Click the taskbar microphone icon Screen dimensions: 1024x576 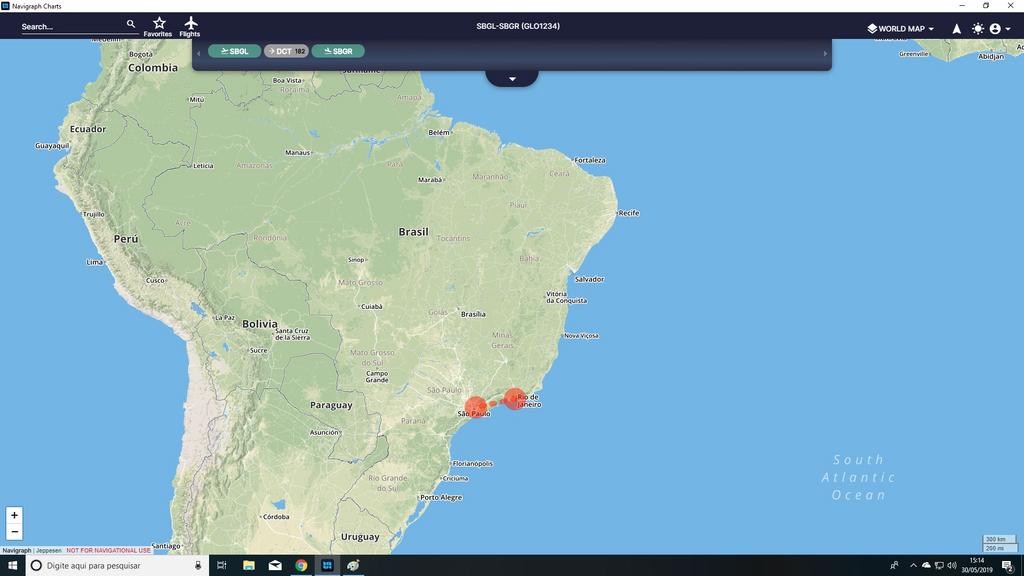pyautogui.click(x=198, y=566)
